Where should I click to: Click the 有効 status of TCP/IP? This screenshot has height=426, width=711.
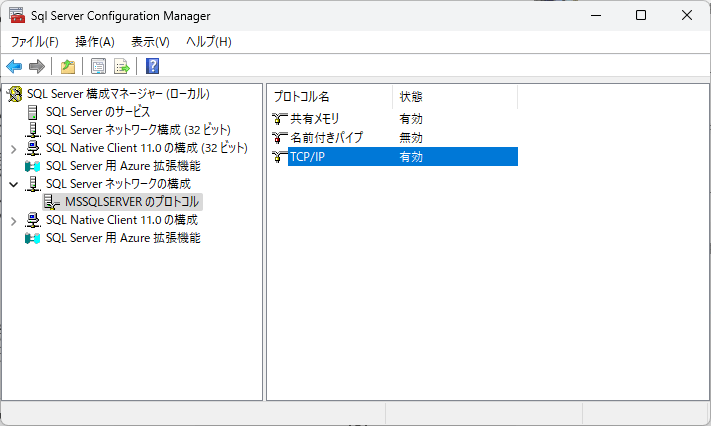411,157
